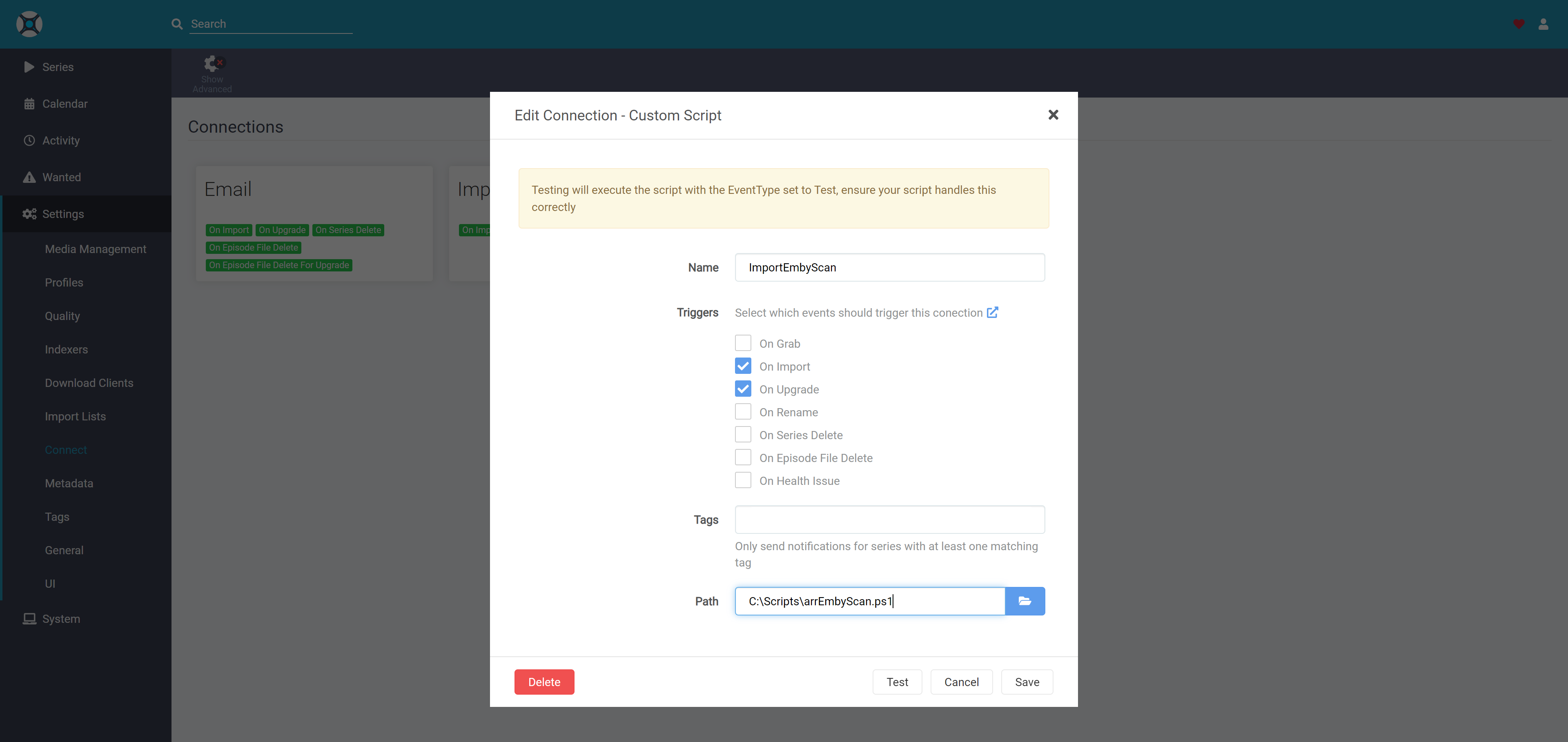Viewport: 1568px width, 742px height.
Task: Expand the Wanted sidebar section
Action: 62,177
